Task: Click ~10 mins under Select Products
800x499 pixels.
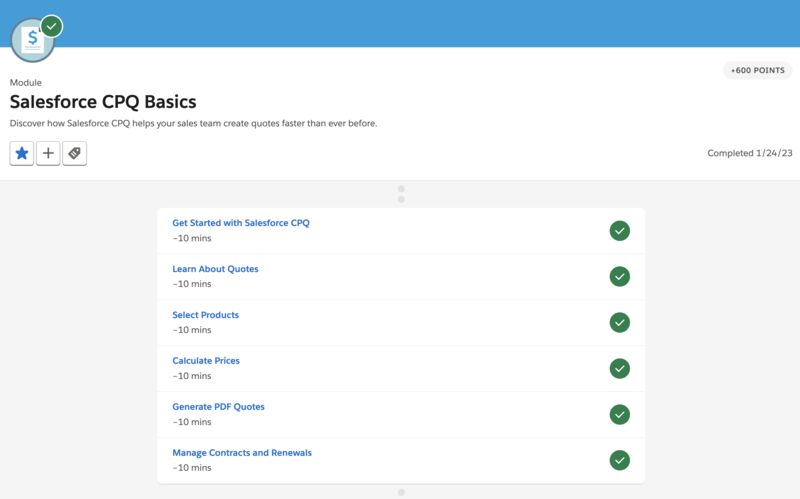Action: [x=192, y=330]
